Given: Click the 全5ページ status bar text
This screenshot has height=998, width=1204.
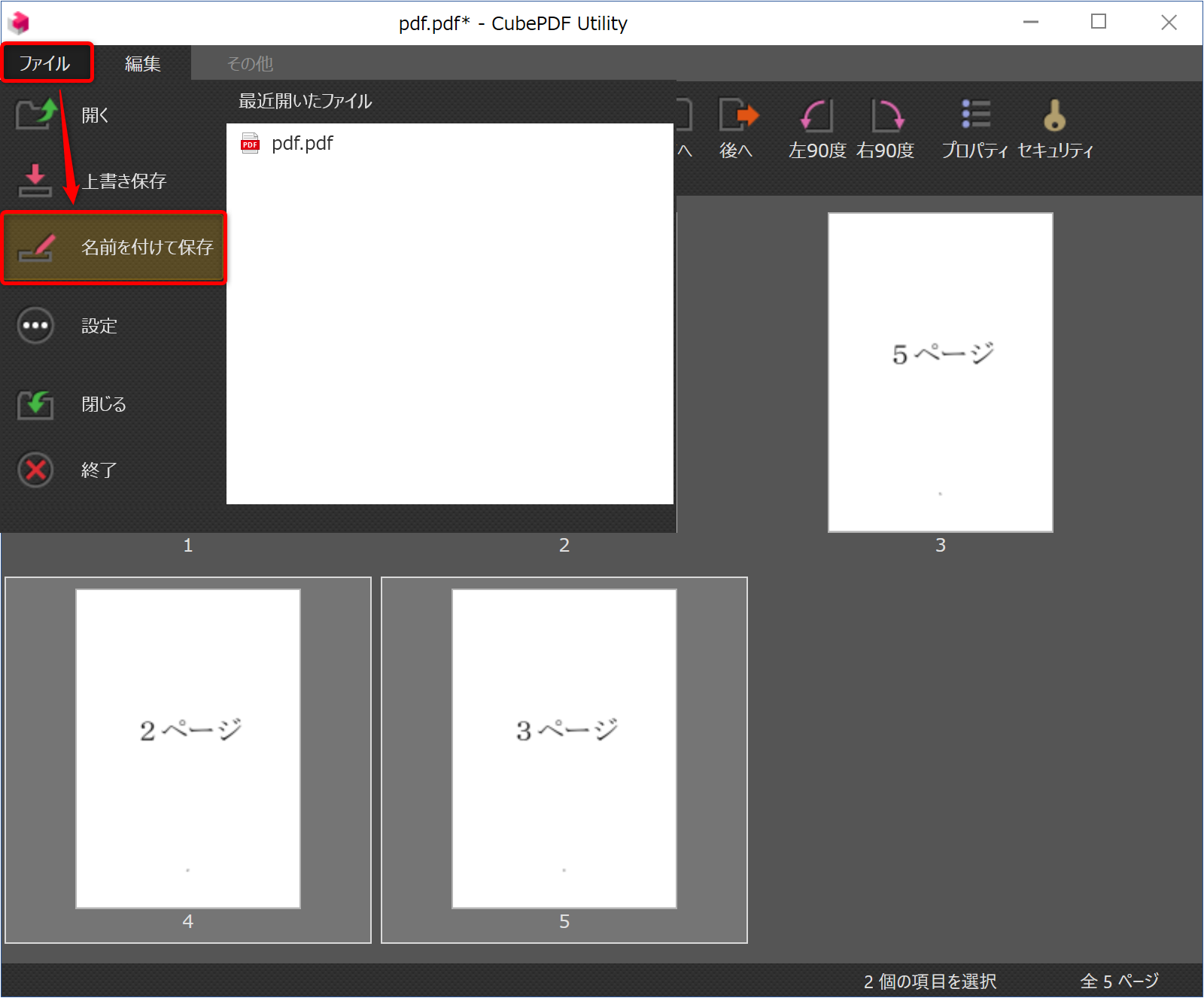Looking at the screenshot, I should click(1118, 981).
